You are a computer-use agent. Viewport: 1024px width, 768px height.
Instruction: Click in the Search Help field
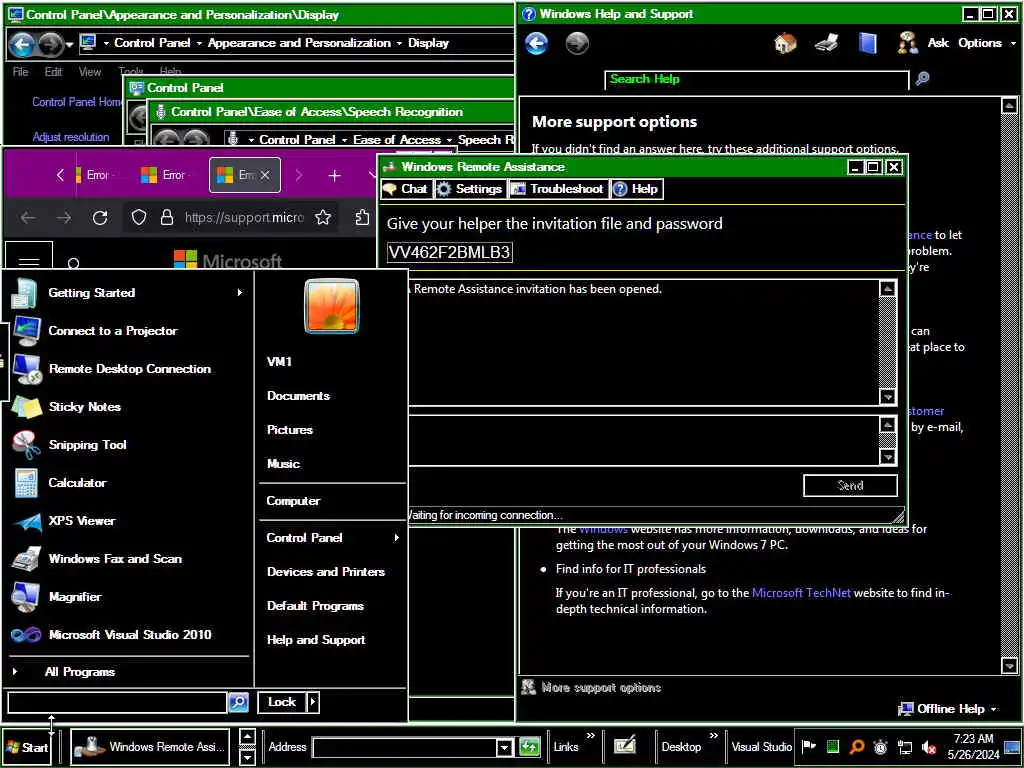coord(756,80)
